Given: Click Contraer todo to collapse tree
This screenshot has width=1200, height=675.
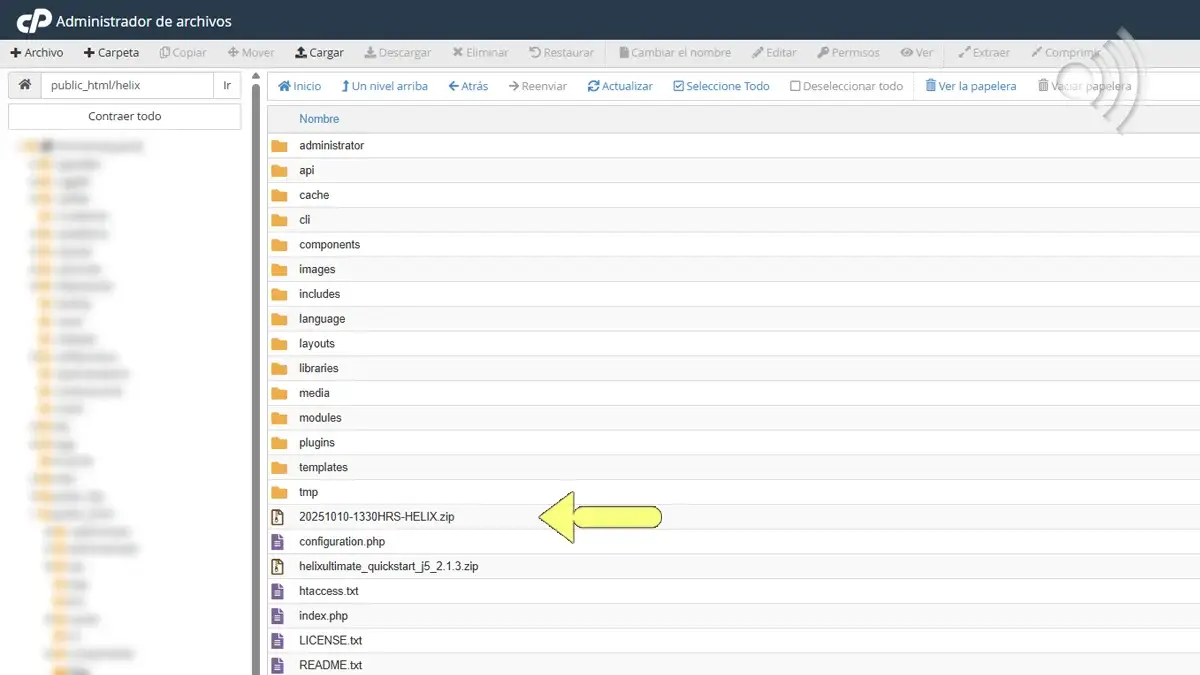Looking at the screenshot, I should [124, 116].
